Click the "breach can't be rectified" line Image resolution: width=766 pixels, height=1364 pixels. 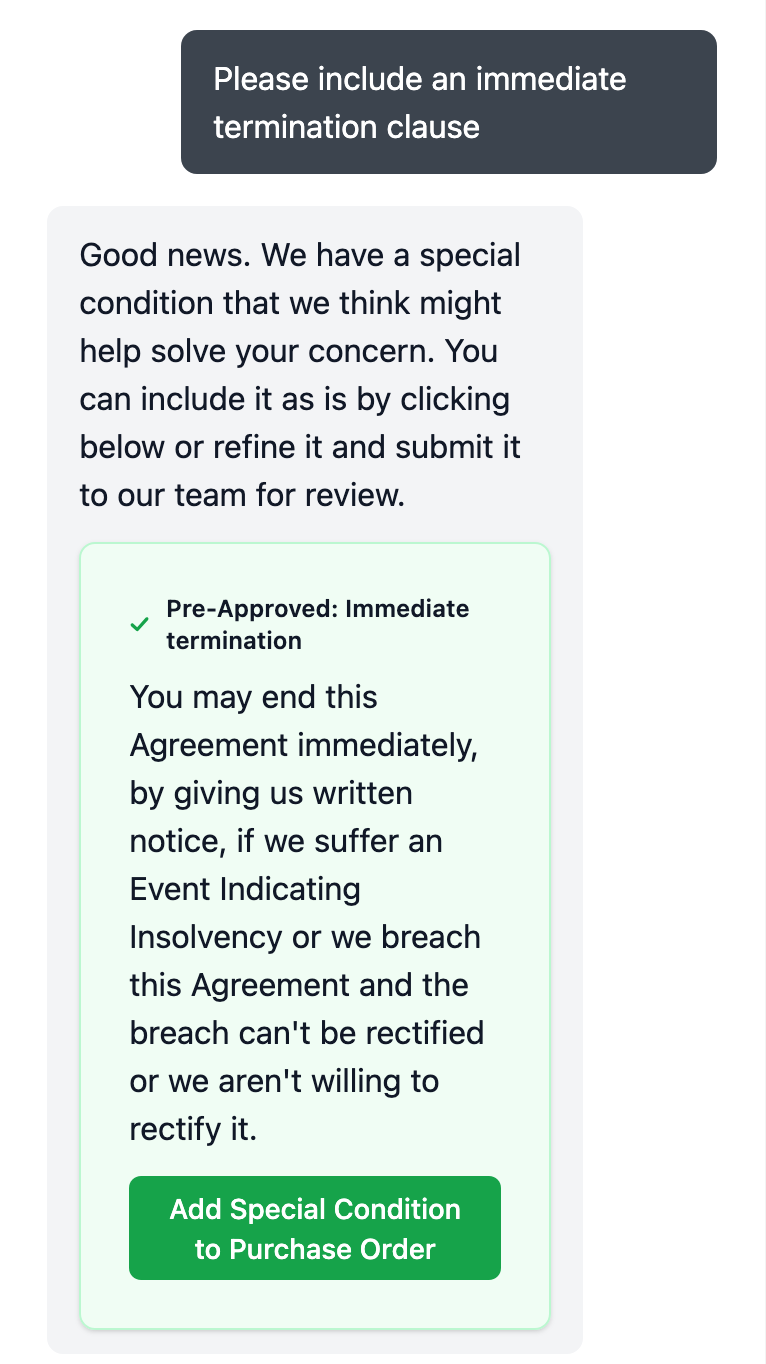point(306,1032)
